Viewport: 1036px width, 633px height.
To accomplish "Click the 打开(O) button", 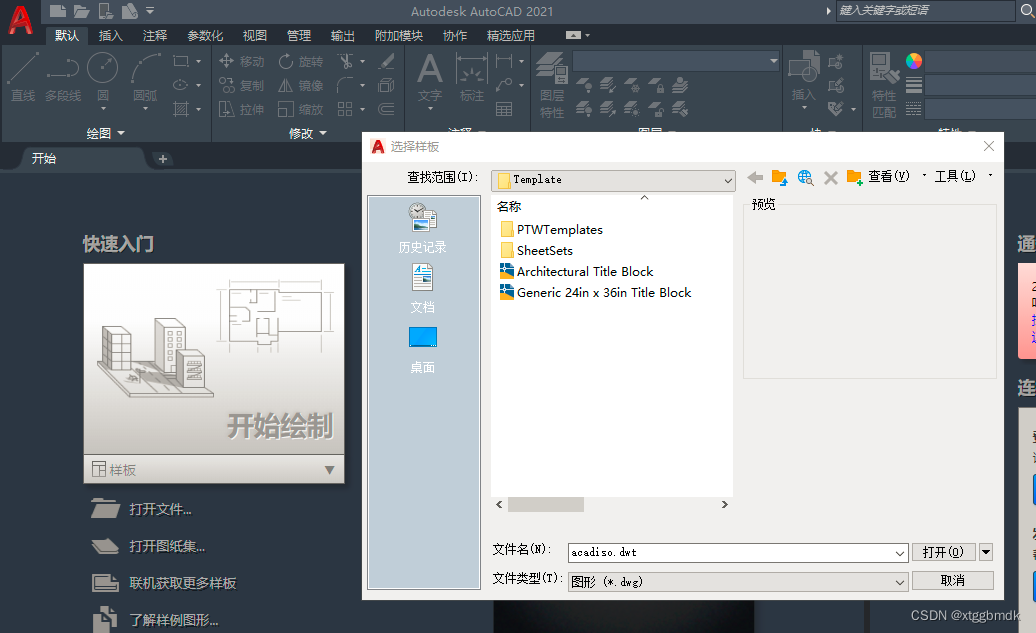I will (x=943, y=552).
